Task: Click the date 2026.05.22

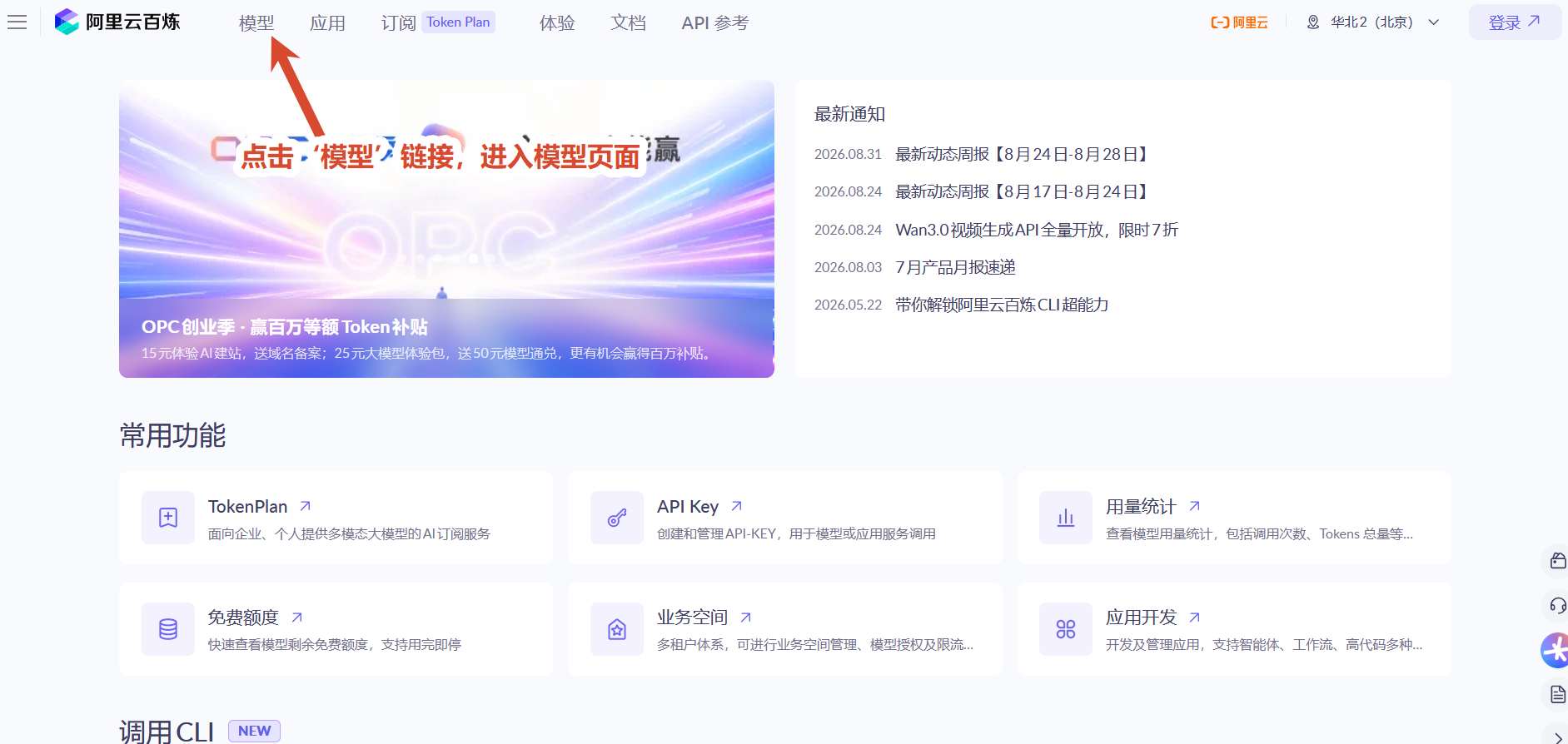Action: (x=848, y=305)
